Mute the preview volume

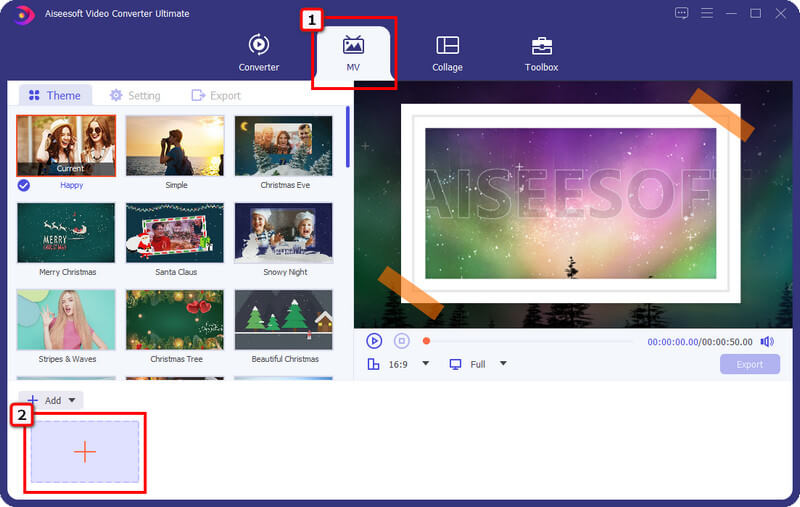(x=767, y=341)
